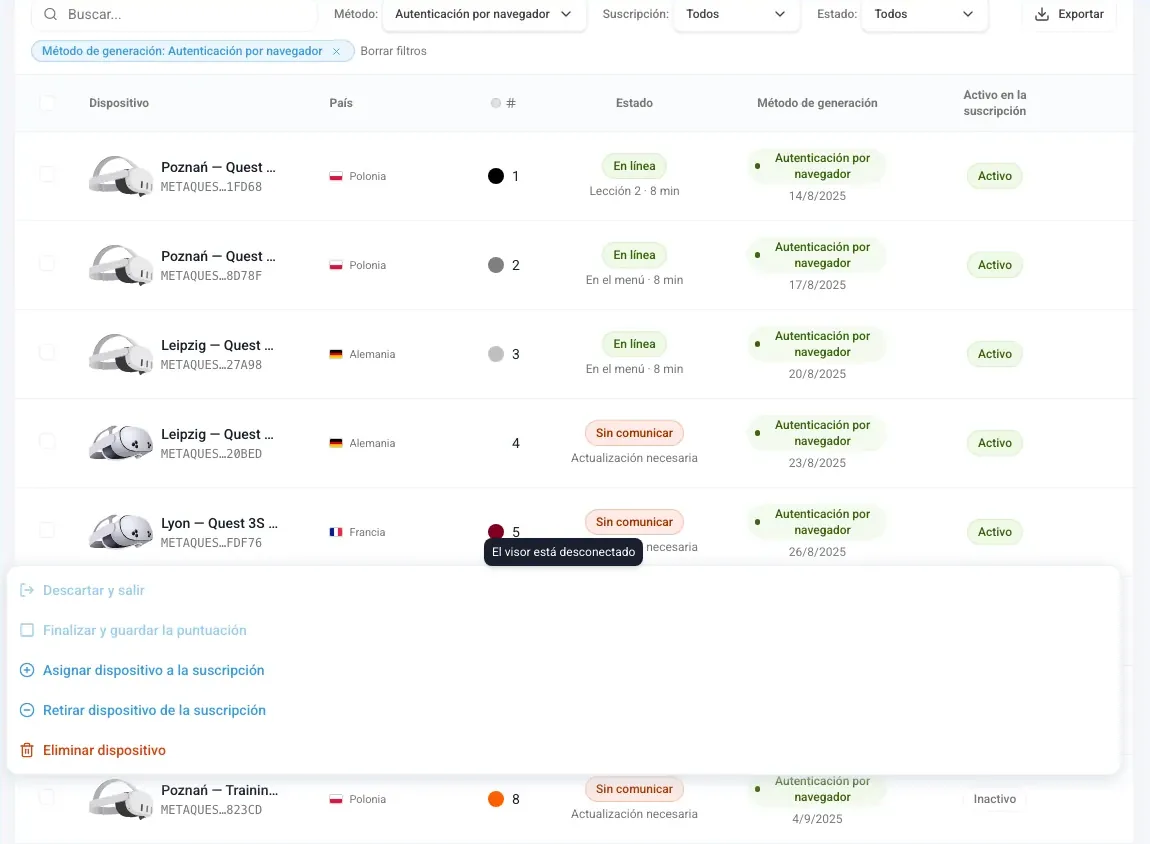The height and width of the screenshot is (844, 1150).
Task: Check the box for Poznań device 1FD68
Action: tap(47, 175)
